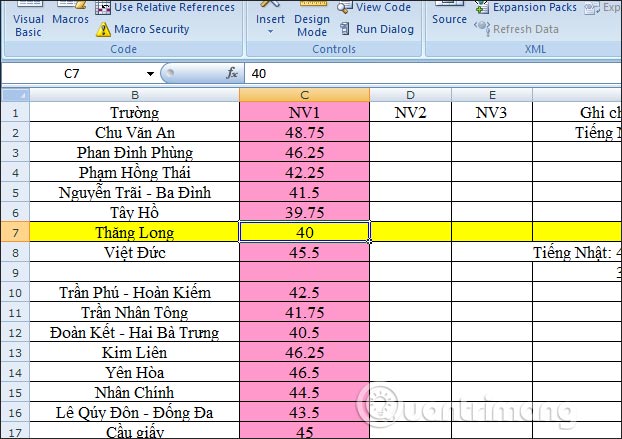
Task: Select column E header
Action: tap(492, 95)
